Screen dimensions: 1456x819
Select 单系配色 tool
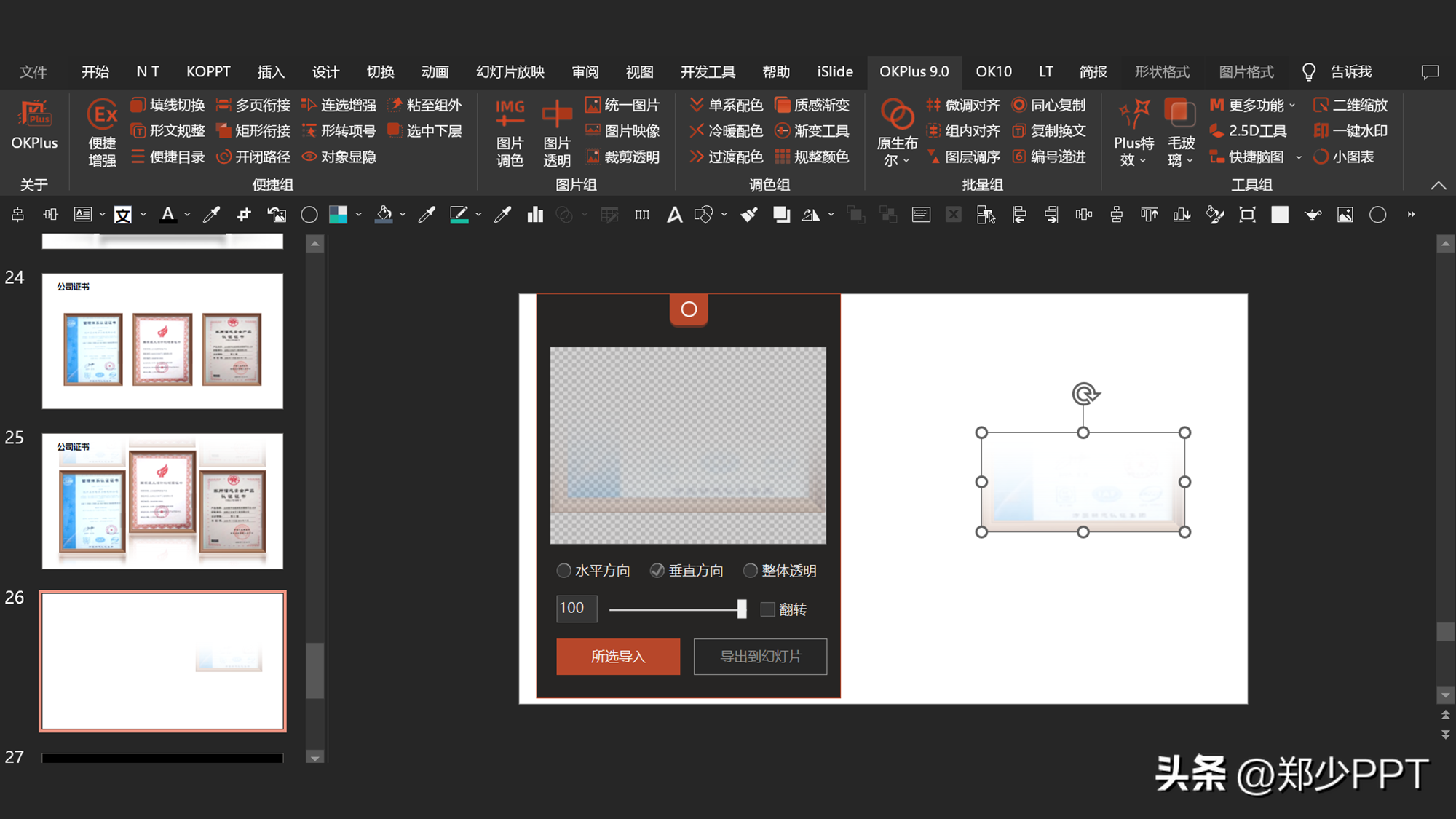click(727, 106)
